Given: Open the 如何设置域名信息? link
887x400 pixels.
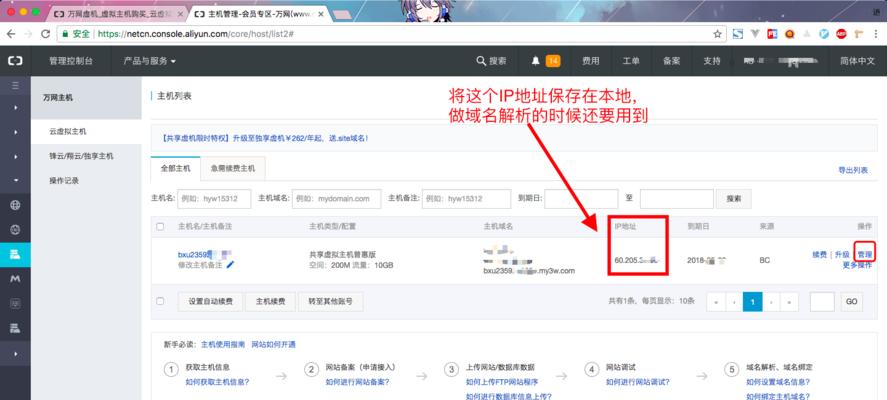Looking at the screenshot, I should (778, 382).
